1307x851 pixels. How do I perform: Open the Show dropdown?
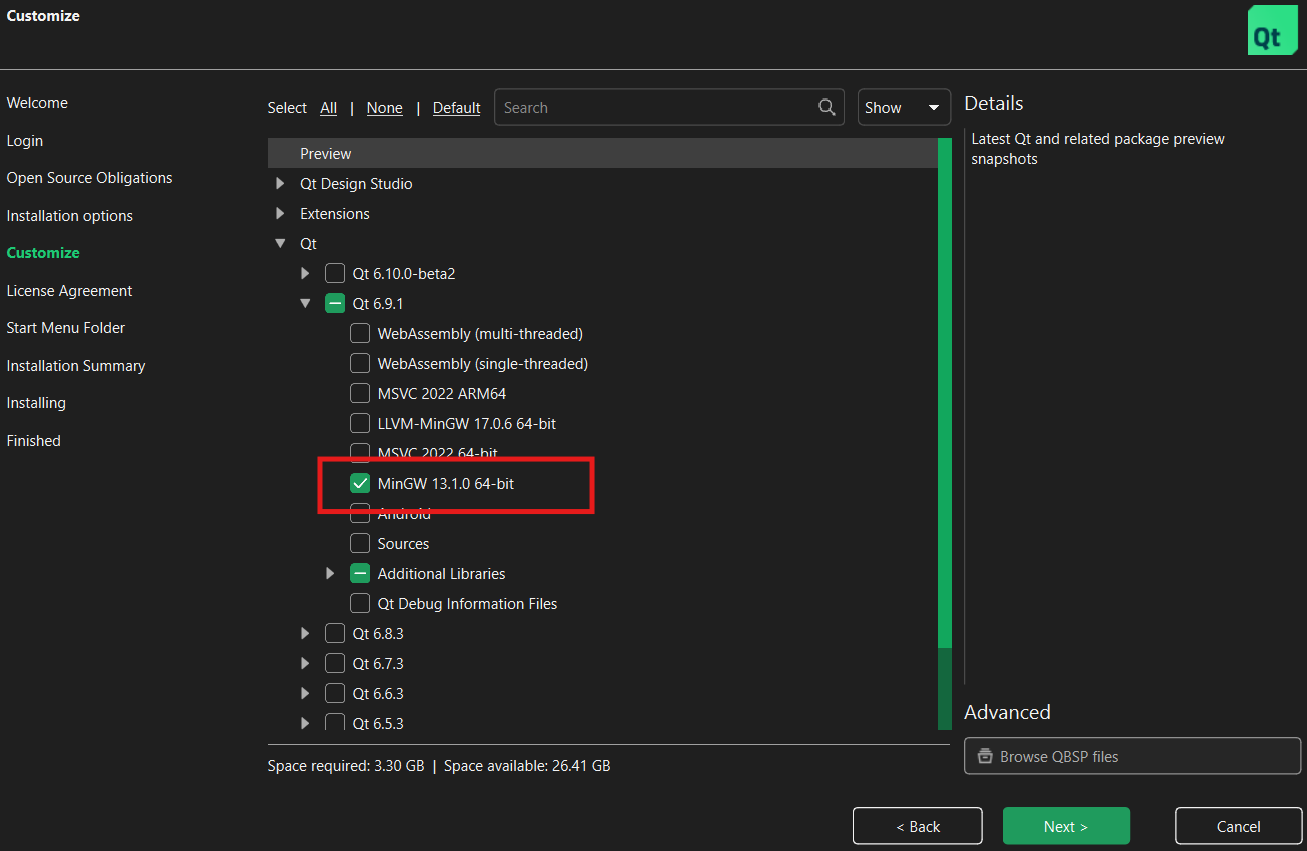[x=904, y=107]
